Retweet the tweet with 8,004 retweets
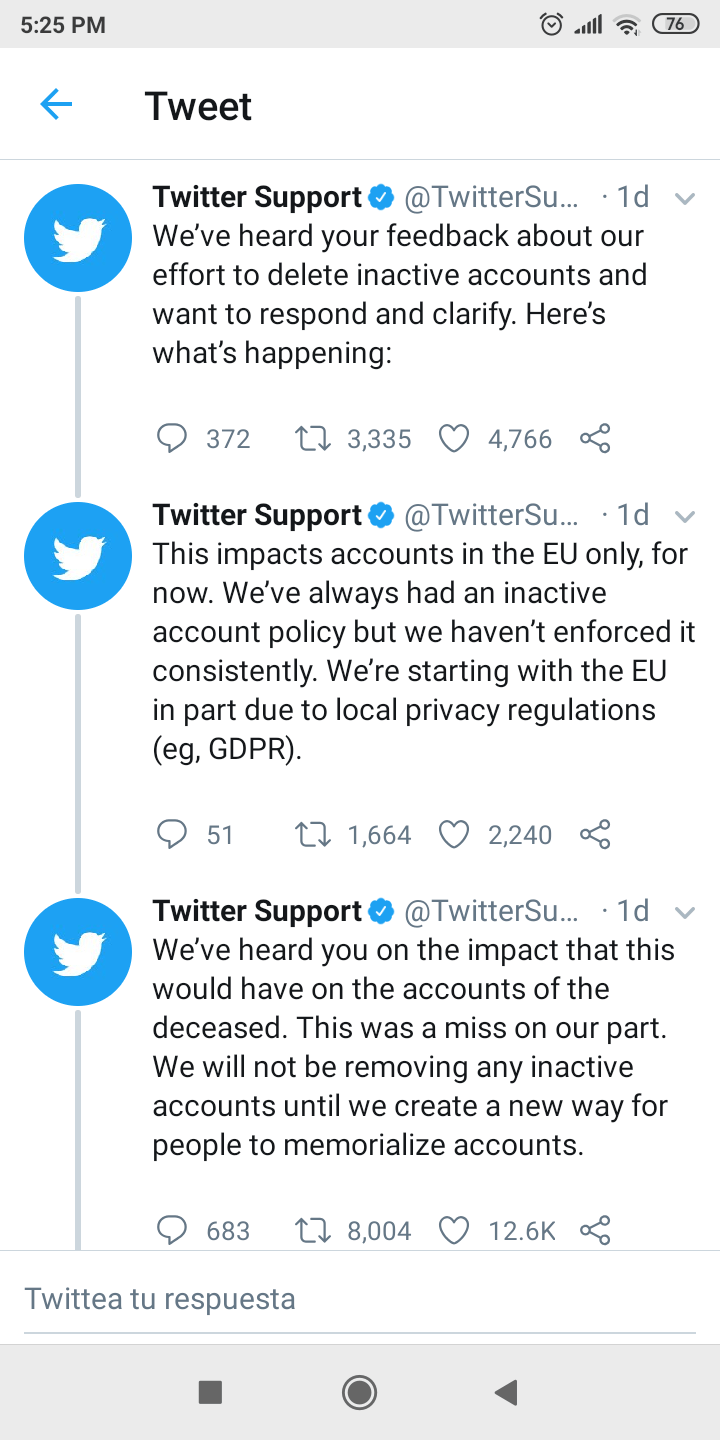 (314, 1230)
